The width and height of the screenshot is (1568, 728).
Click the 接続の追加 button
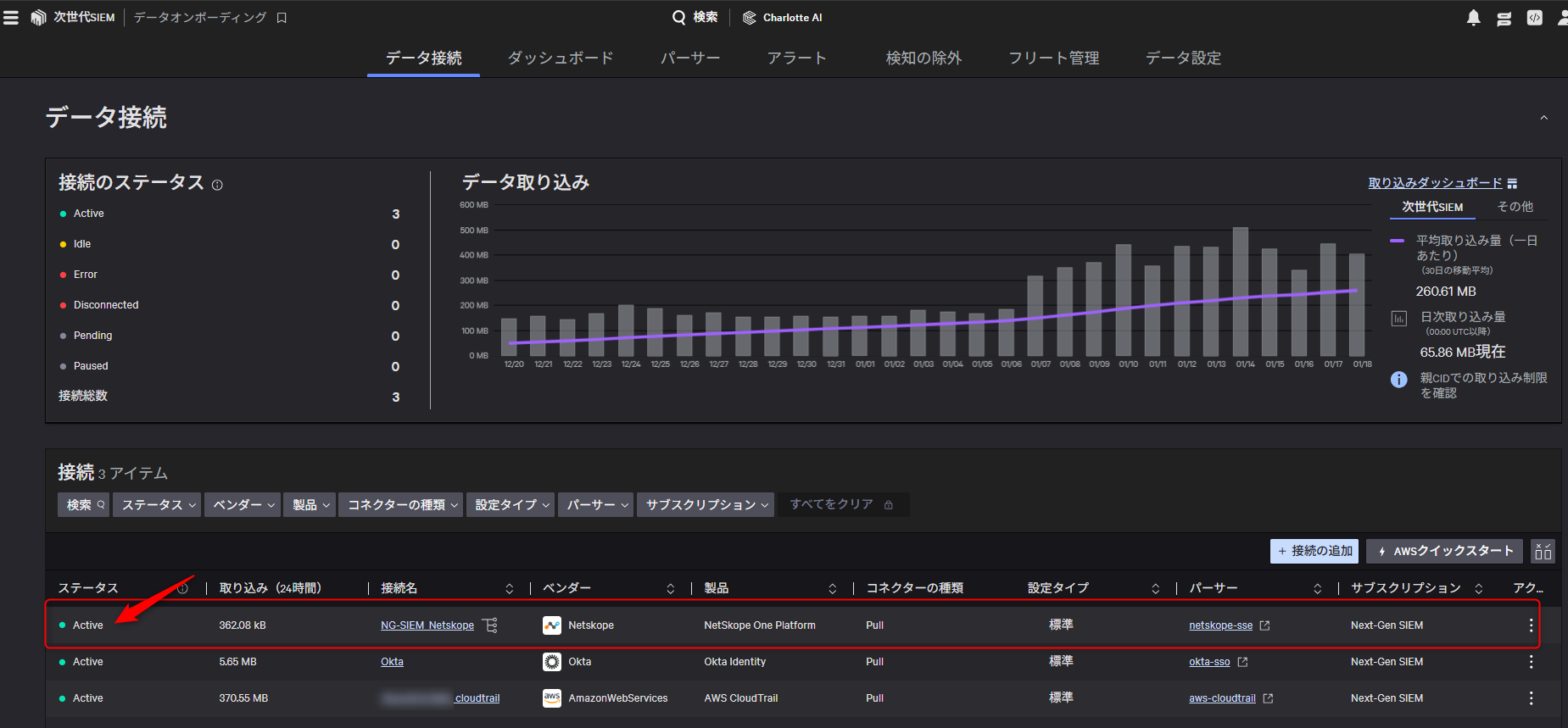(x=1314, y=551)
